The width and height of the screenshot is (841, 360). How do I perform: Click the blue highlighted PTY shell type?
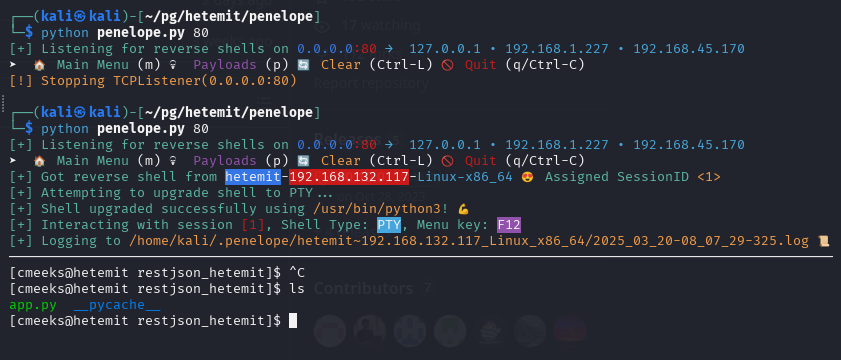389,225
